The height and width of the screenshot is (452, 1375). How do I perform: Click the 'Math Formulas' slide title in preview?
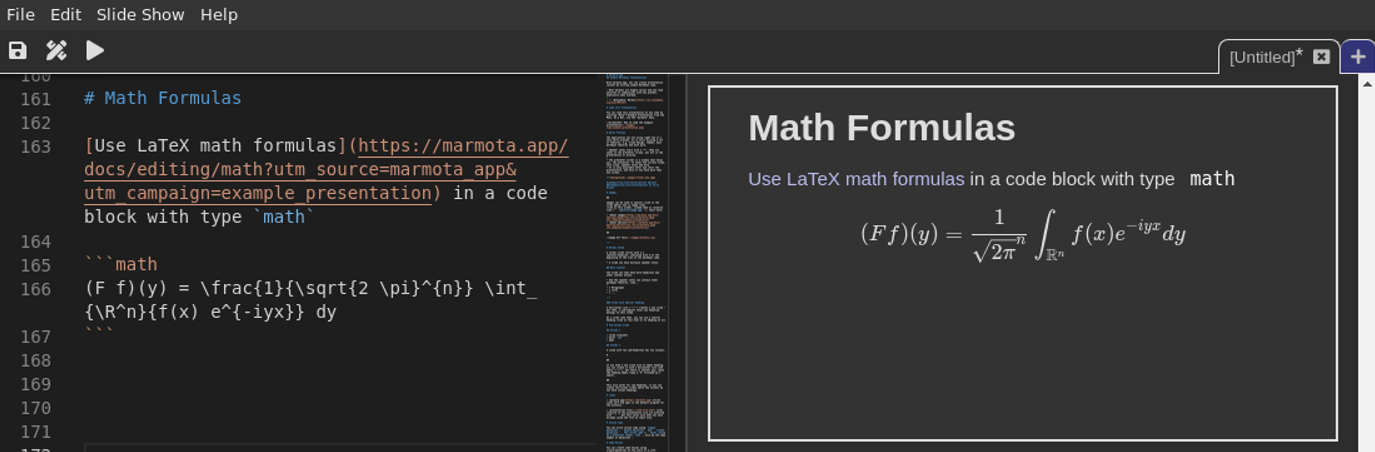click(x=881, y=128)
